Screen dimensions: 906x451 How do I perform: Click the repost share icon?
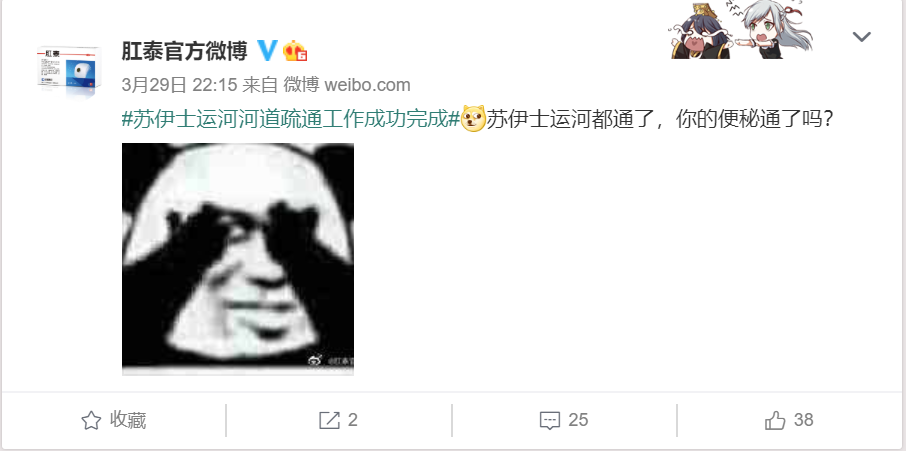[329, 420]
